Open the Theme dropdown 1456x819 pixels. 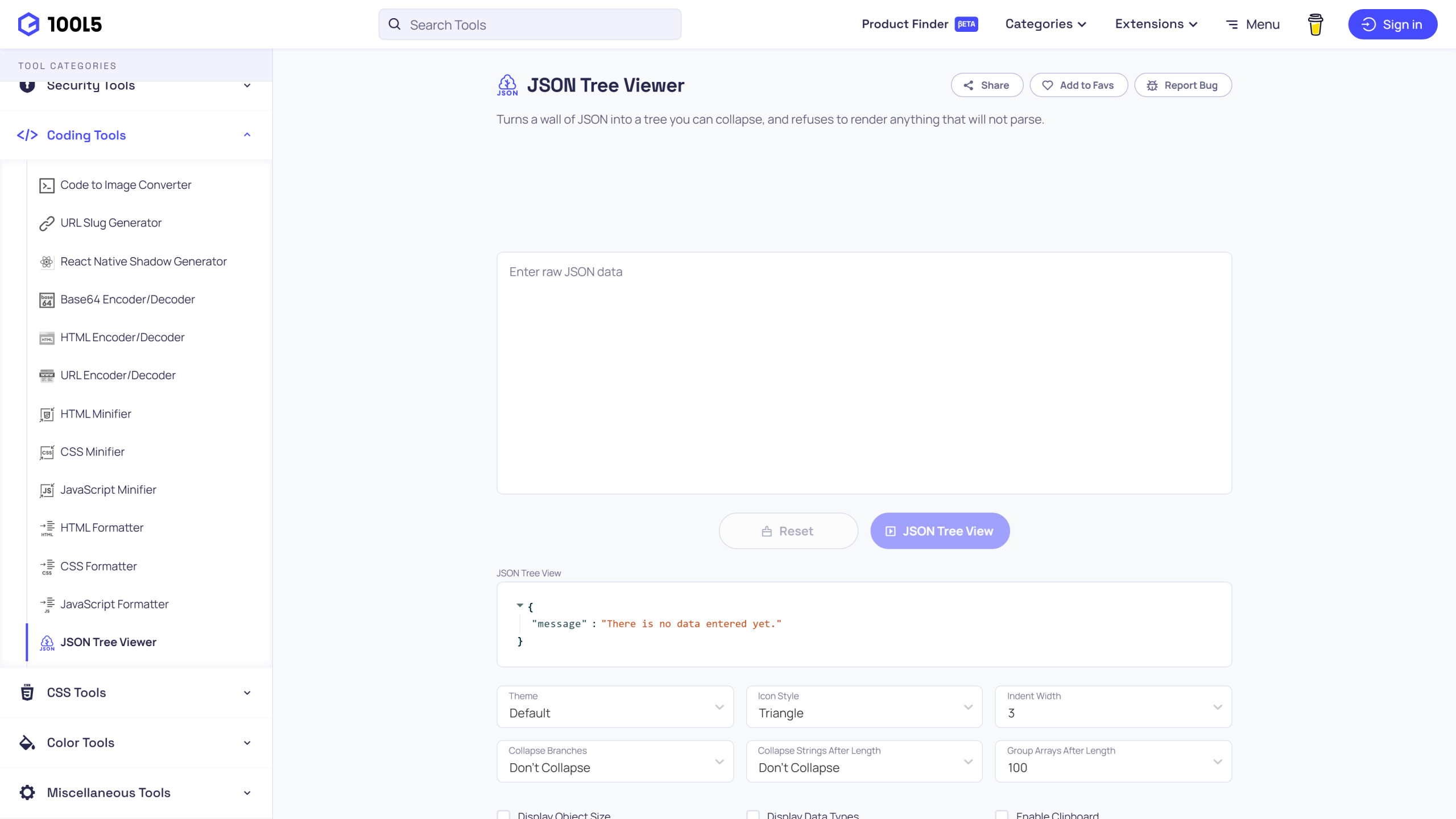click(615, 706)
